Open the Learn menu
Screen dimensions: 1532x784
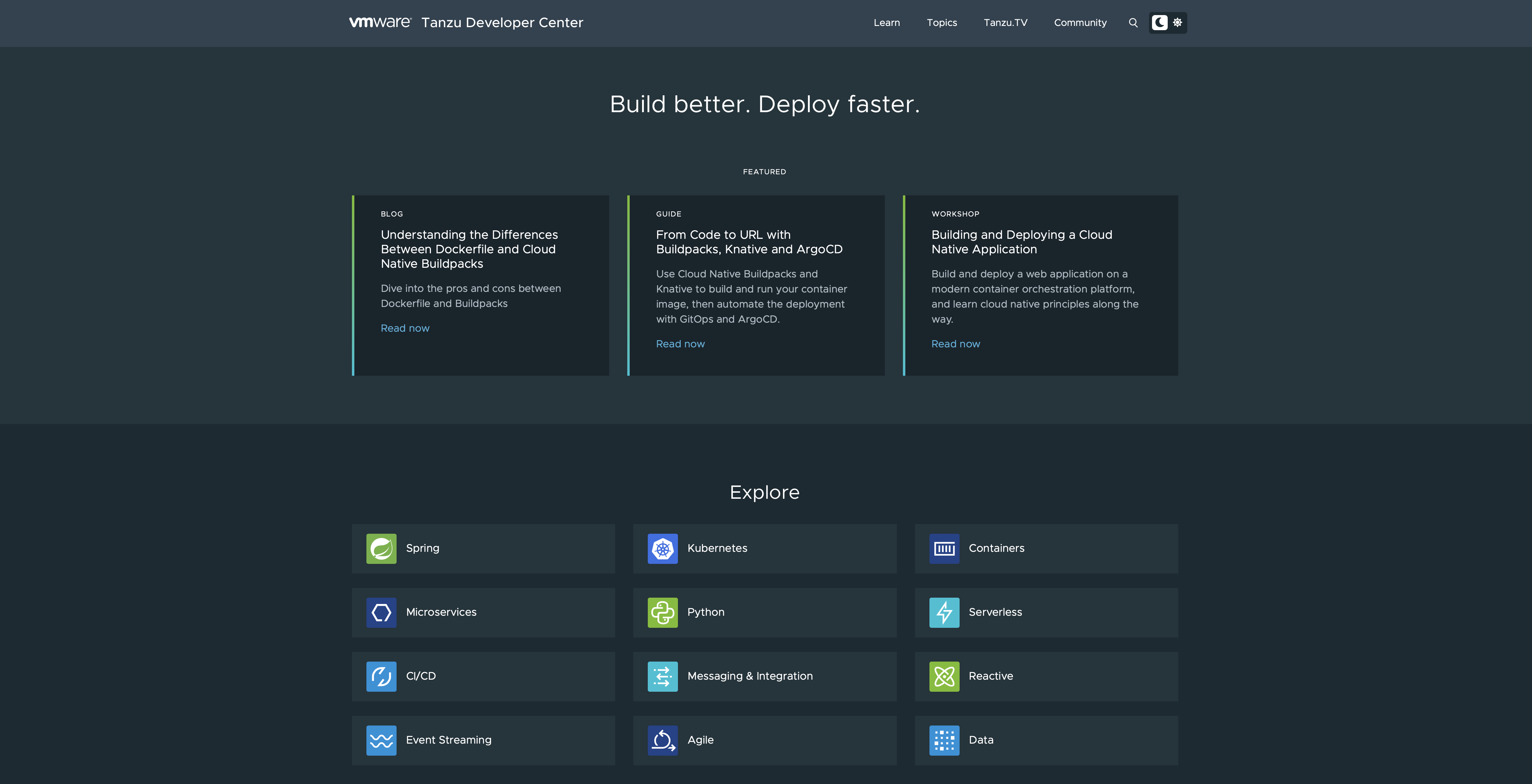click(x=886, y=23)
